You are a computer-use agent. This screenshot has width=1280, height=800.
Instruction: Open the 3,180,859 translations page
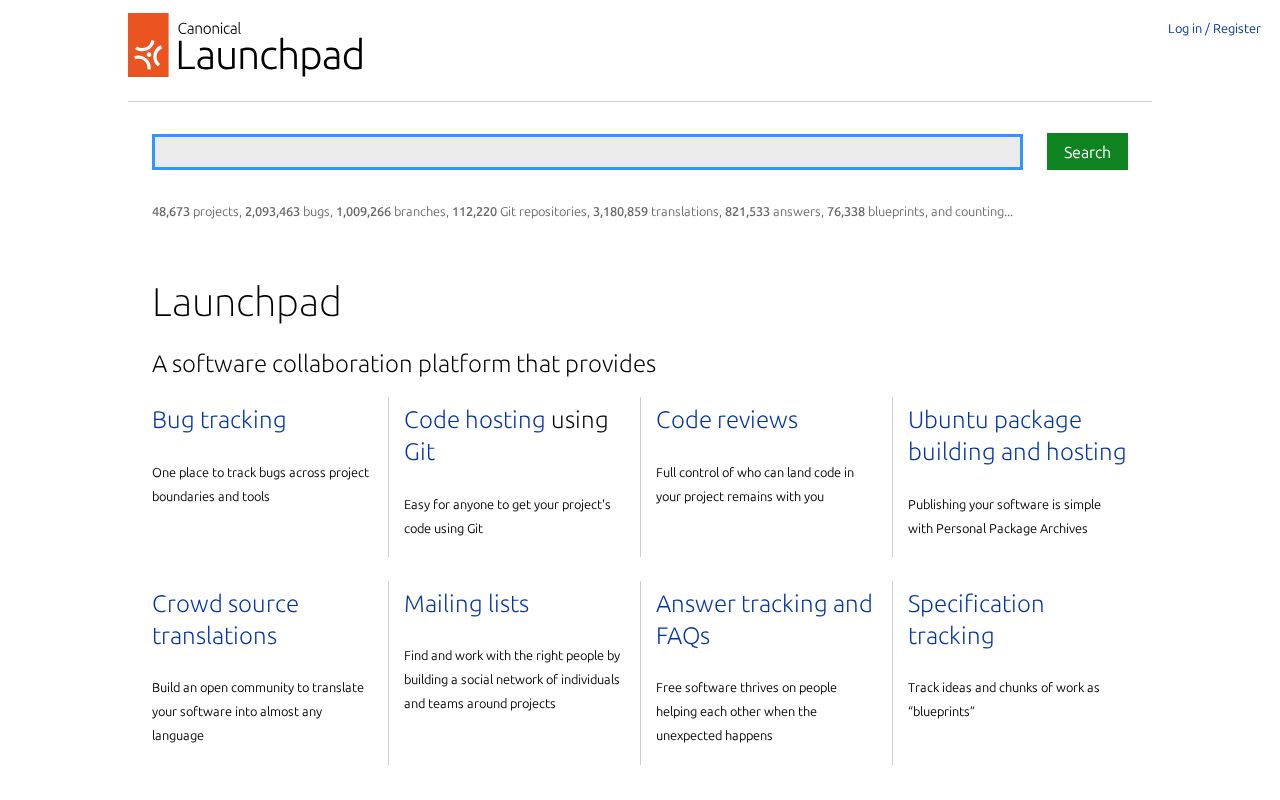[x=620, y=211]
